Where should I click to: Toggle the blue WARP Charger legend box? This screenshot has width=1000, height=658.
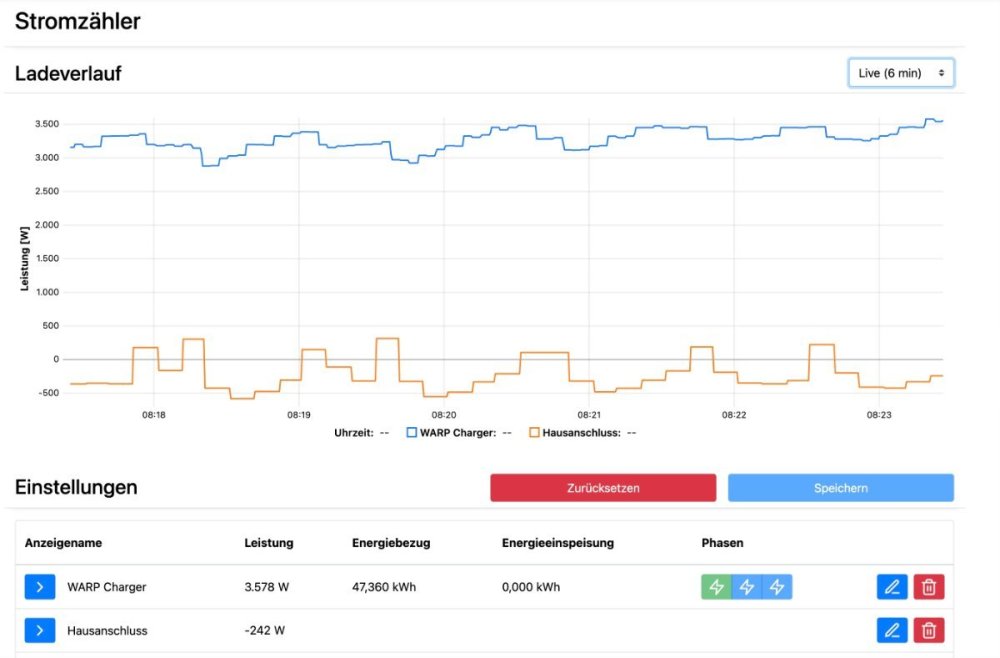tap(412, 433)
